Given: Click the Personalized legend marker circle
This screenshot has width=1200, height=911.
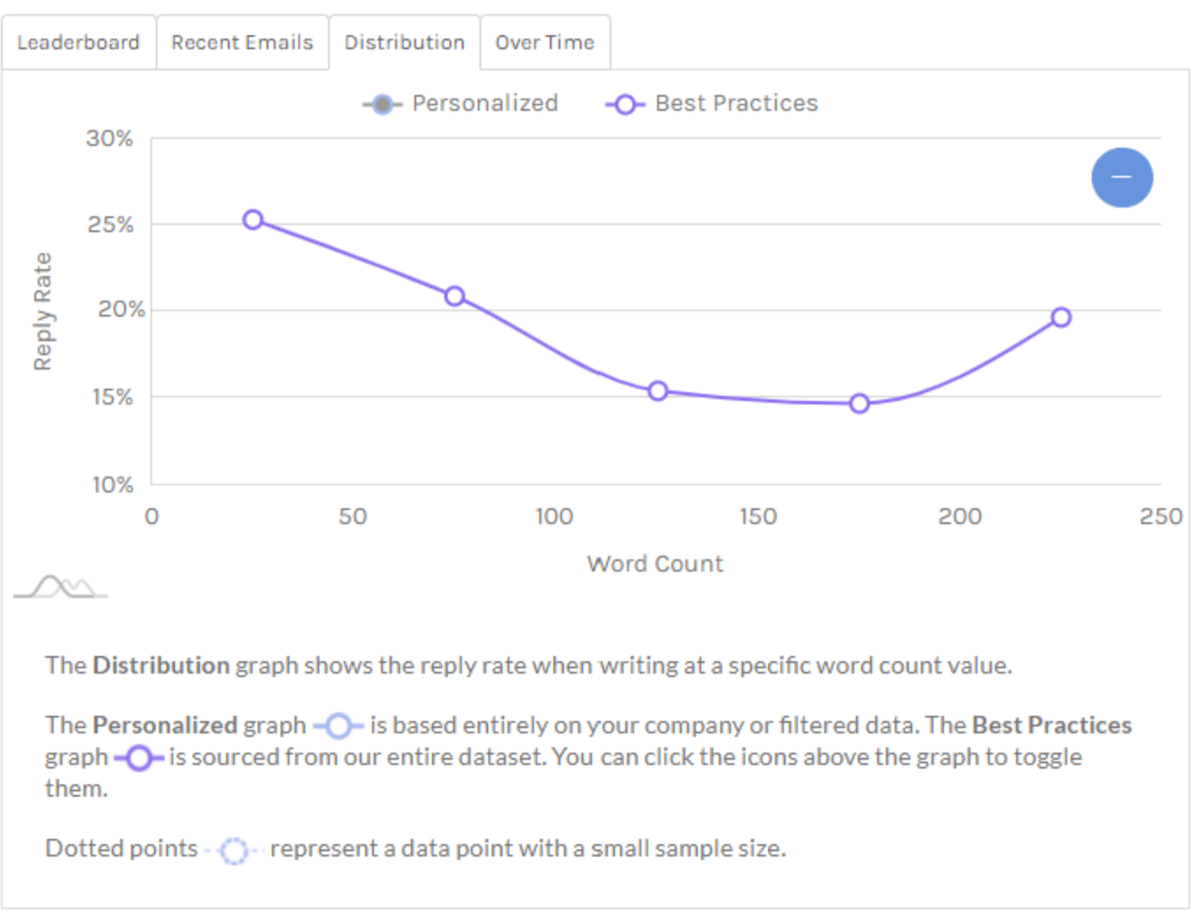Looking at the screenshot, I should click(382, 104).
